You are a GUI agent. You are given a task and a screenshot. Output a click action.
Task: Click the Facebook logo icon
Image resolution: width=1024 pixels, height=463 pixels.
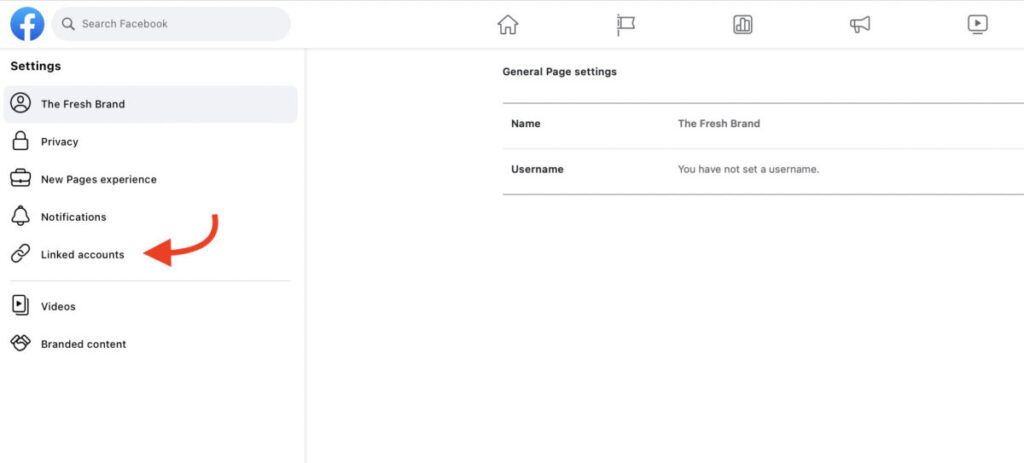[x=27, y=24]
